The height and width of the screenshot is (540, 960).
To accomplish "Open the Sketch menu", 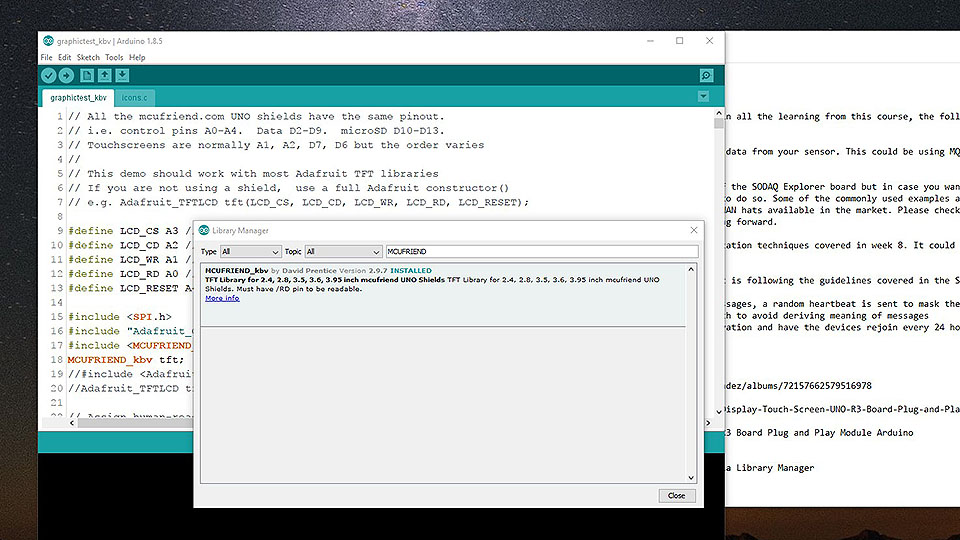I will pyautogui.click(x=88, y=58).
